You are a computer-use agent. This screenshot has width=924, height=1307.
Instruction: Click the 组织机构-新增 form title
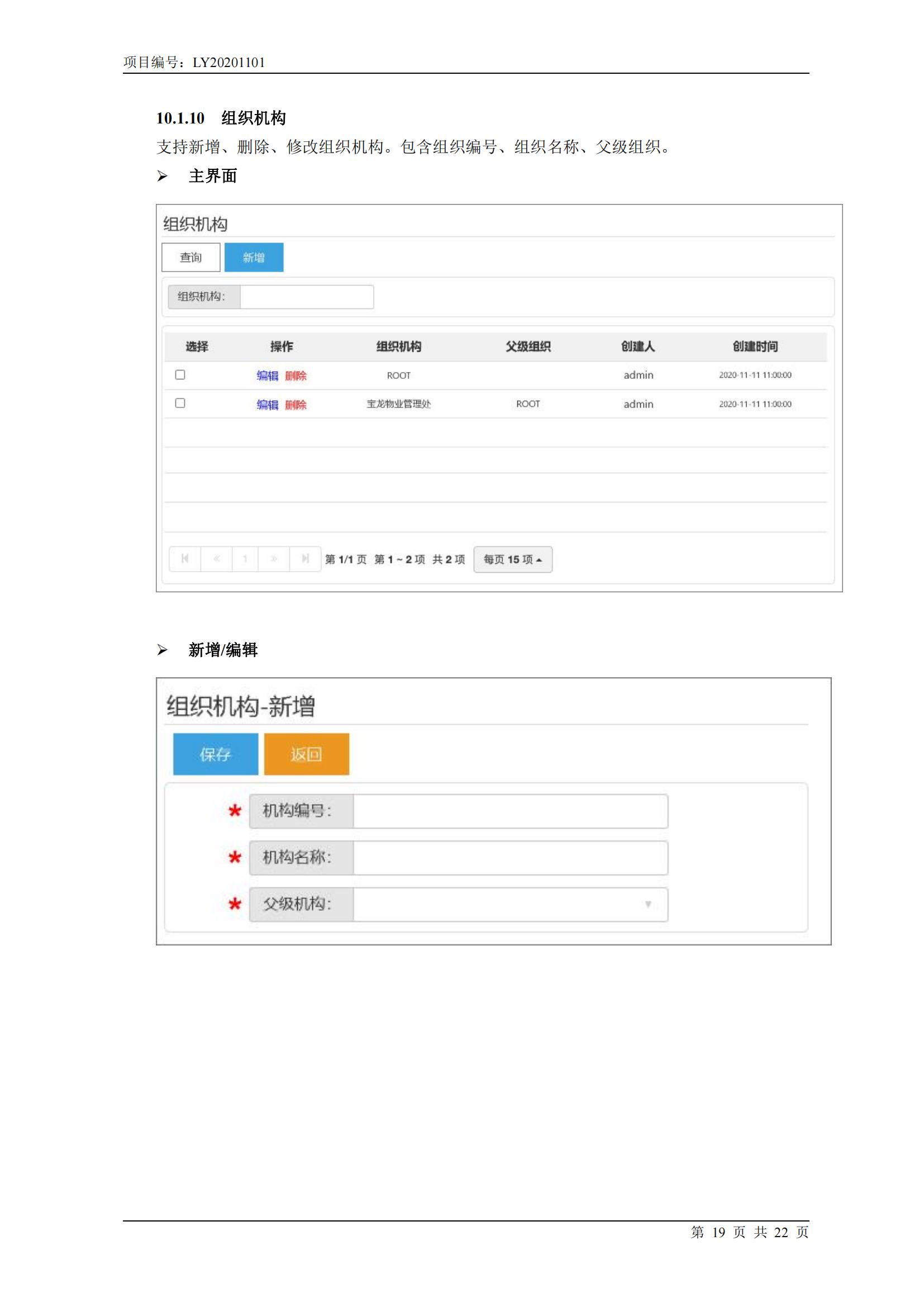click(x=241, y=706)
